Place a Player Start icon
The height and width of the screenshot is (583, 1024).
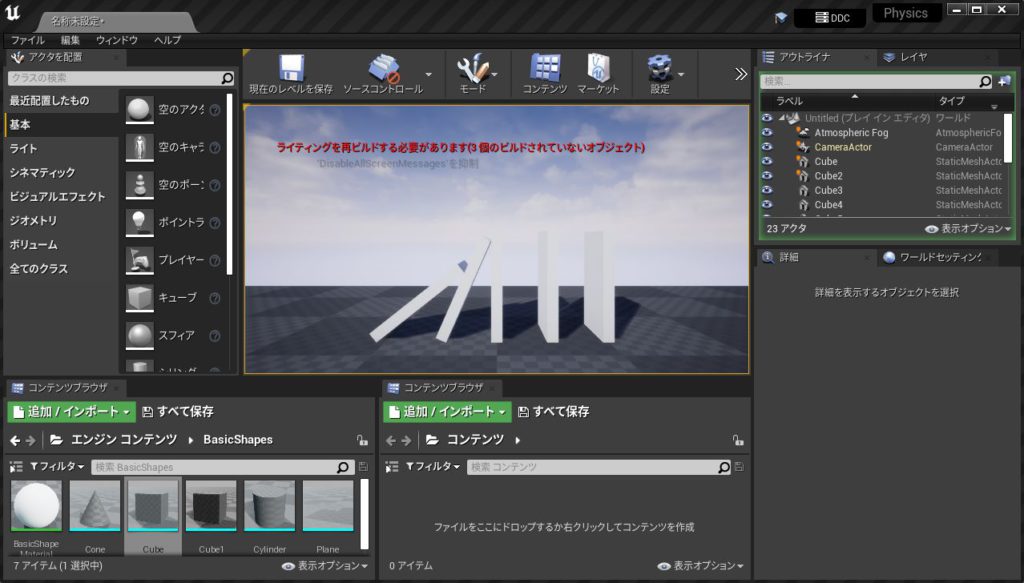point(139,260)
